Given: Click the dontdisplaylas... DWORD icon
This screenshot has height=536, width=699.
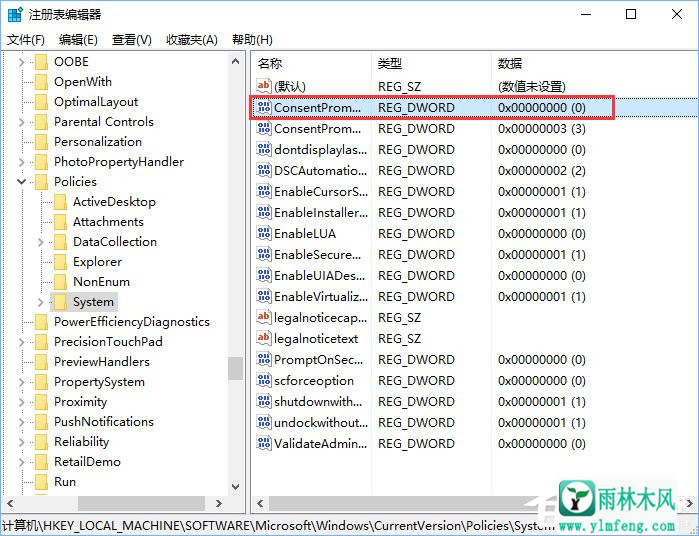Looking at the screenshot, I should coord(263,149).
